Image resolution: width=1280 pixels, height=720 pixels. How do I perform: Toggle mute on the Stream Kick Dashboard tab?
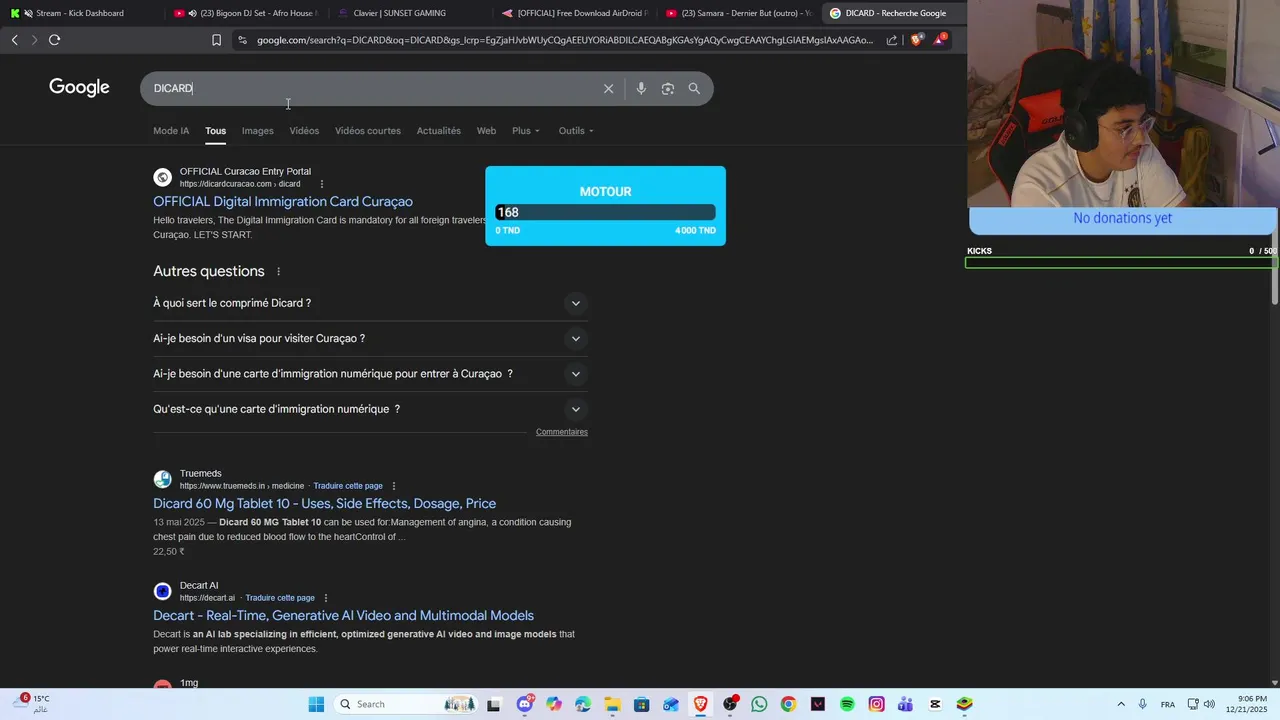[27, 13]
